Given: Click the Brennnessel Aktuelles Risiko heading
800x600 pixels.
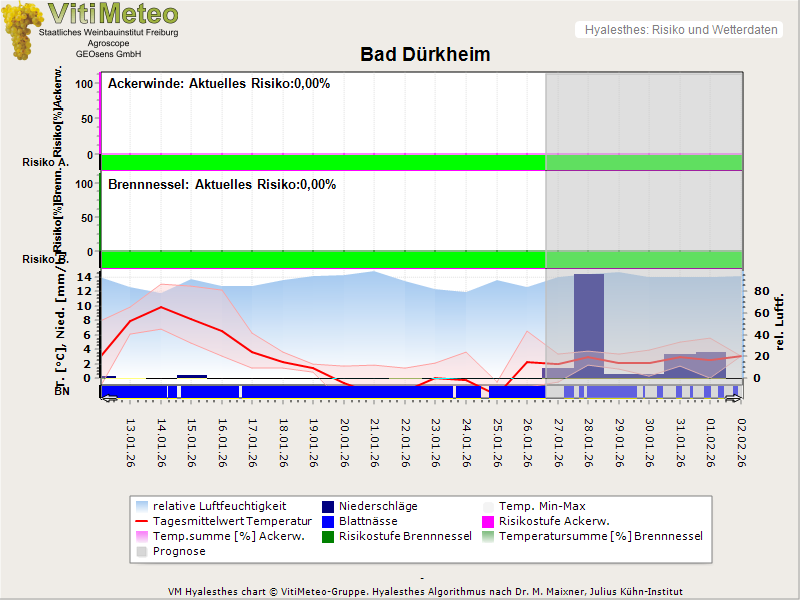Looking at the screenshot, I should [x=221, y=185].
